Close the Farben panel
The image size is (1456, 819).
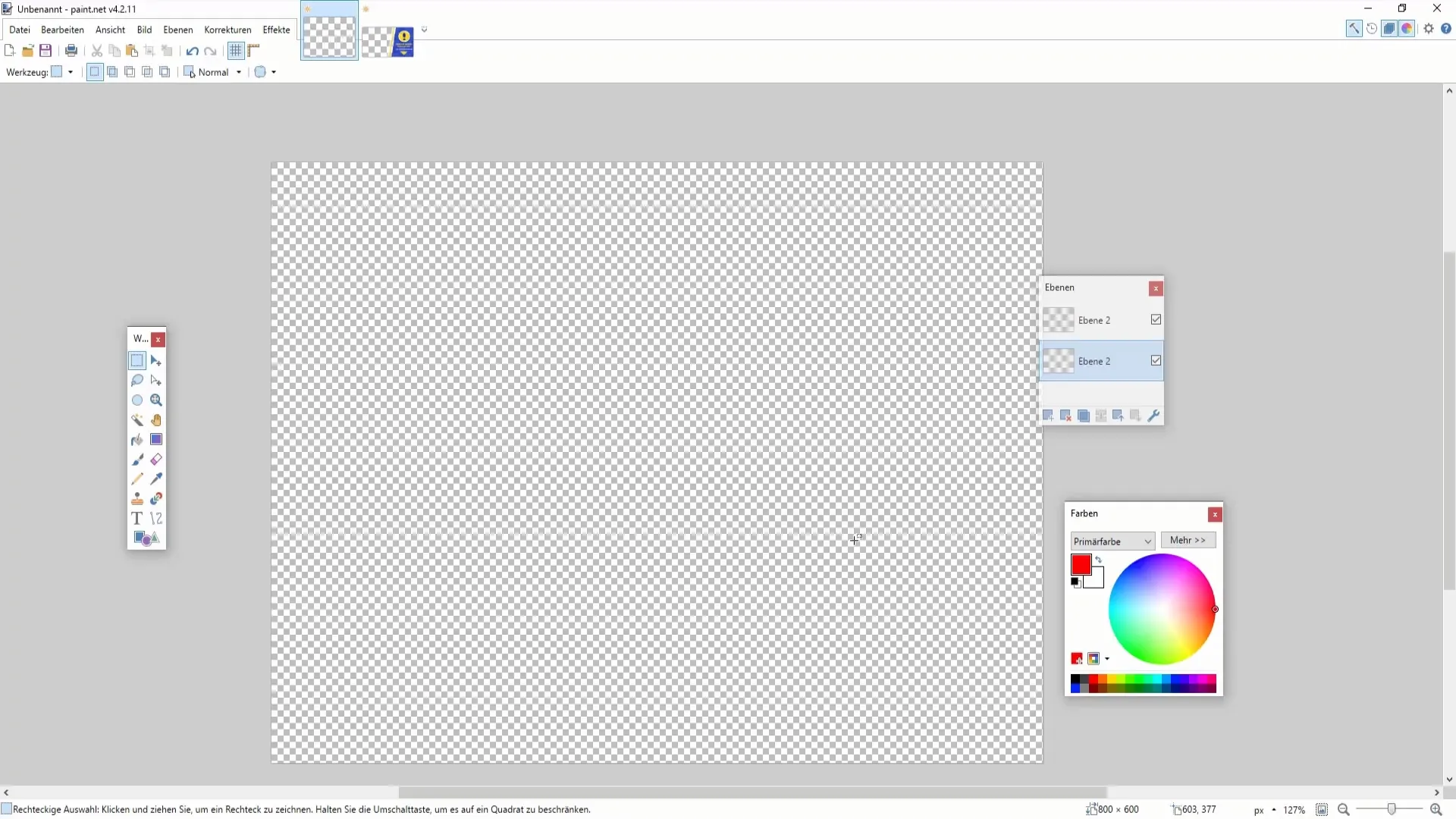tap(1215, 514)
